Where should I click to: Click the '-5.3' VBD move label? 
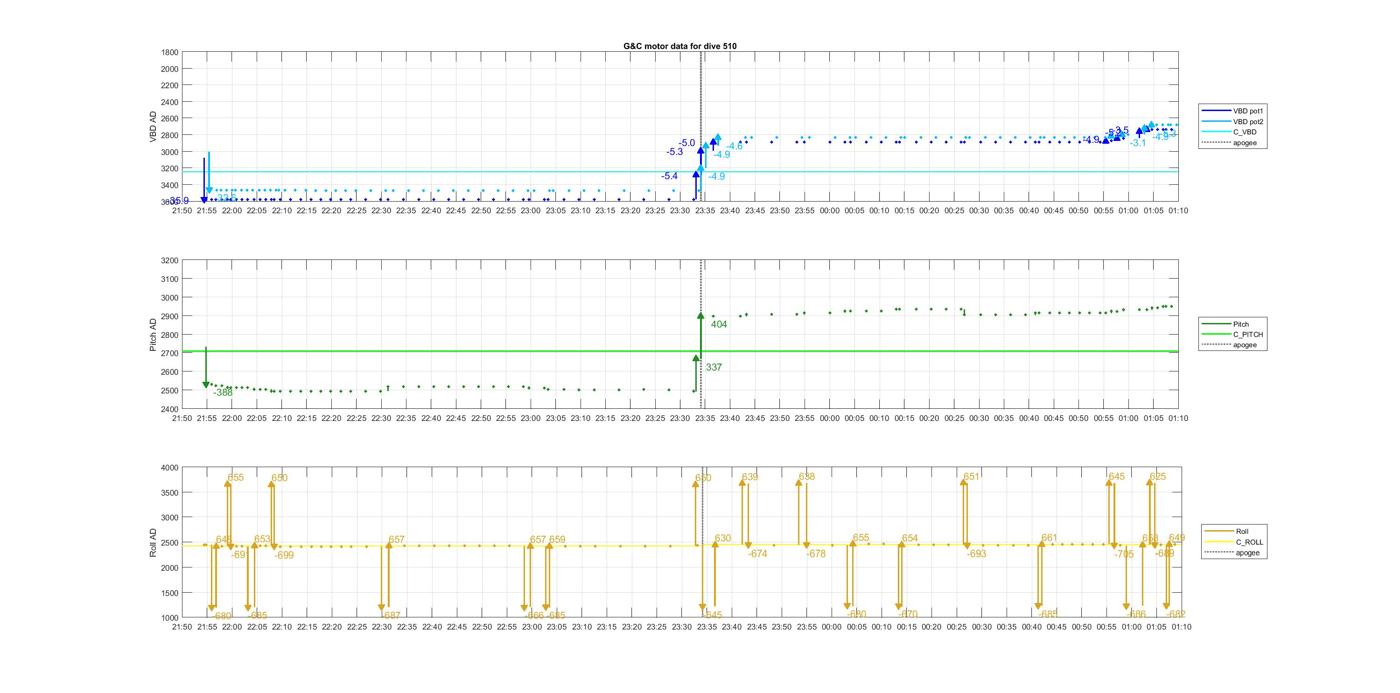pos(674,152)
